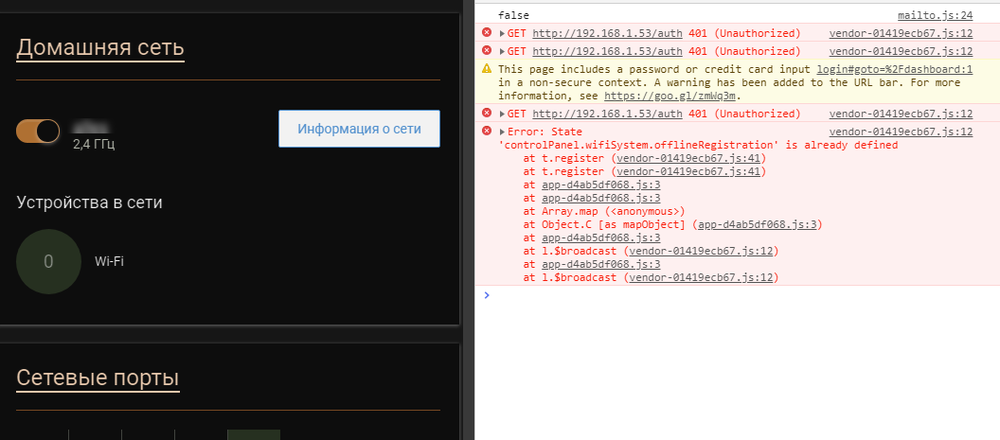The width and height of the screenshot is (1000, 440).
Task: Toggle the 2,4 ГГц Wi-Fi switch
Action: point(38,131)
